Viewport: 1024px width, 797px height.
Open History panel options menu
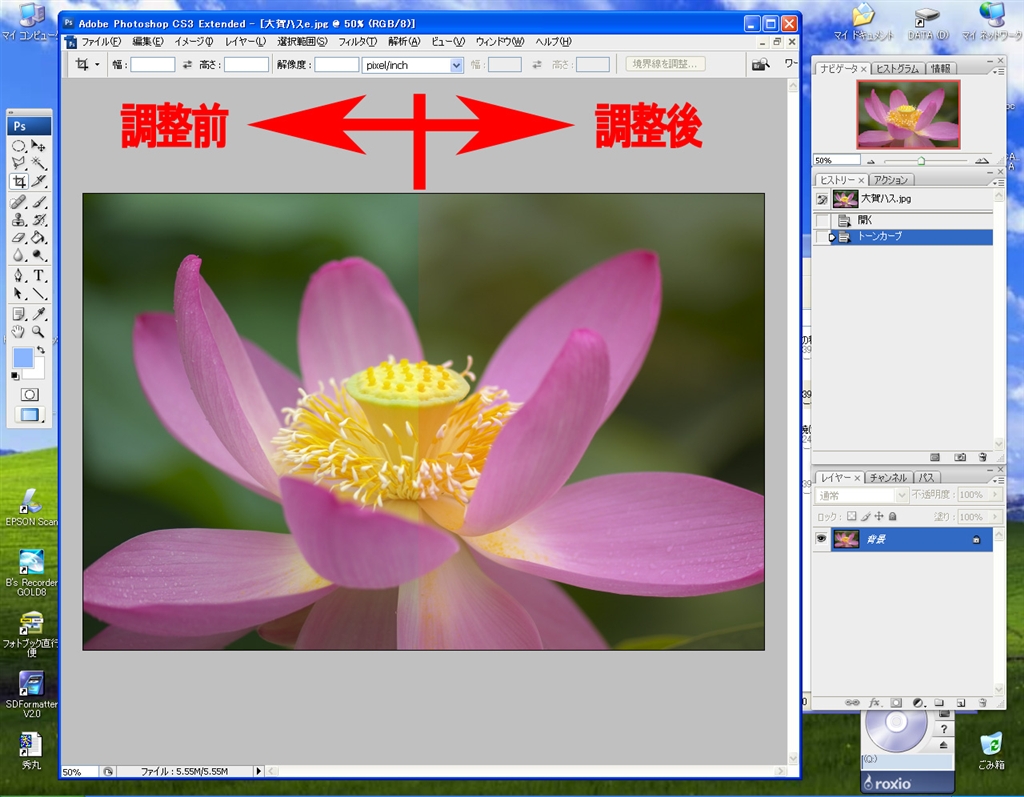pos(998,183)
